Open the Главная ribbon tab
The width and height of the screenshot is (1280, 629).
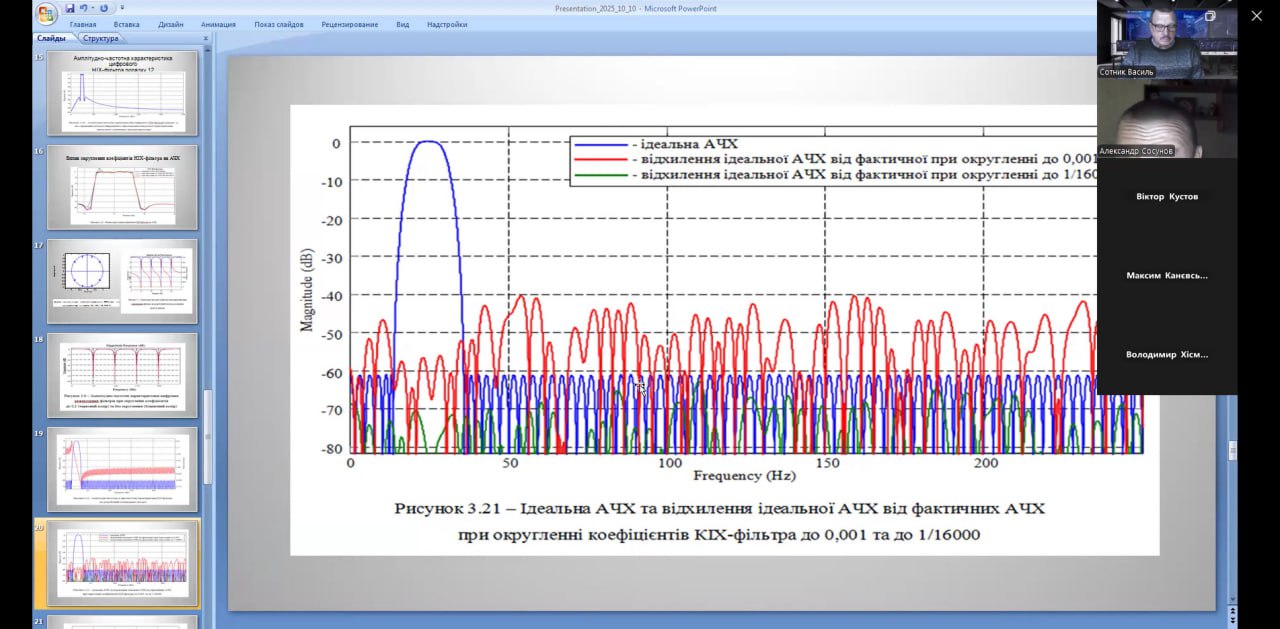tap(83, 24)
